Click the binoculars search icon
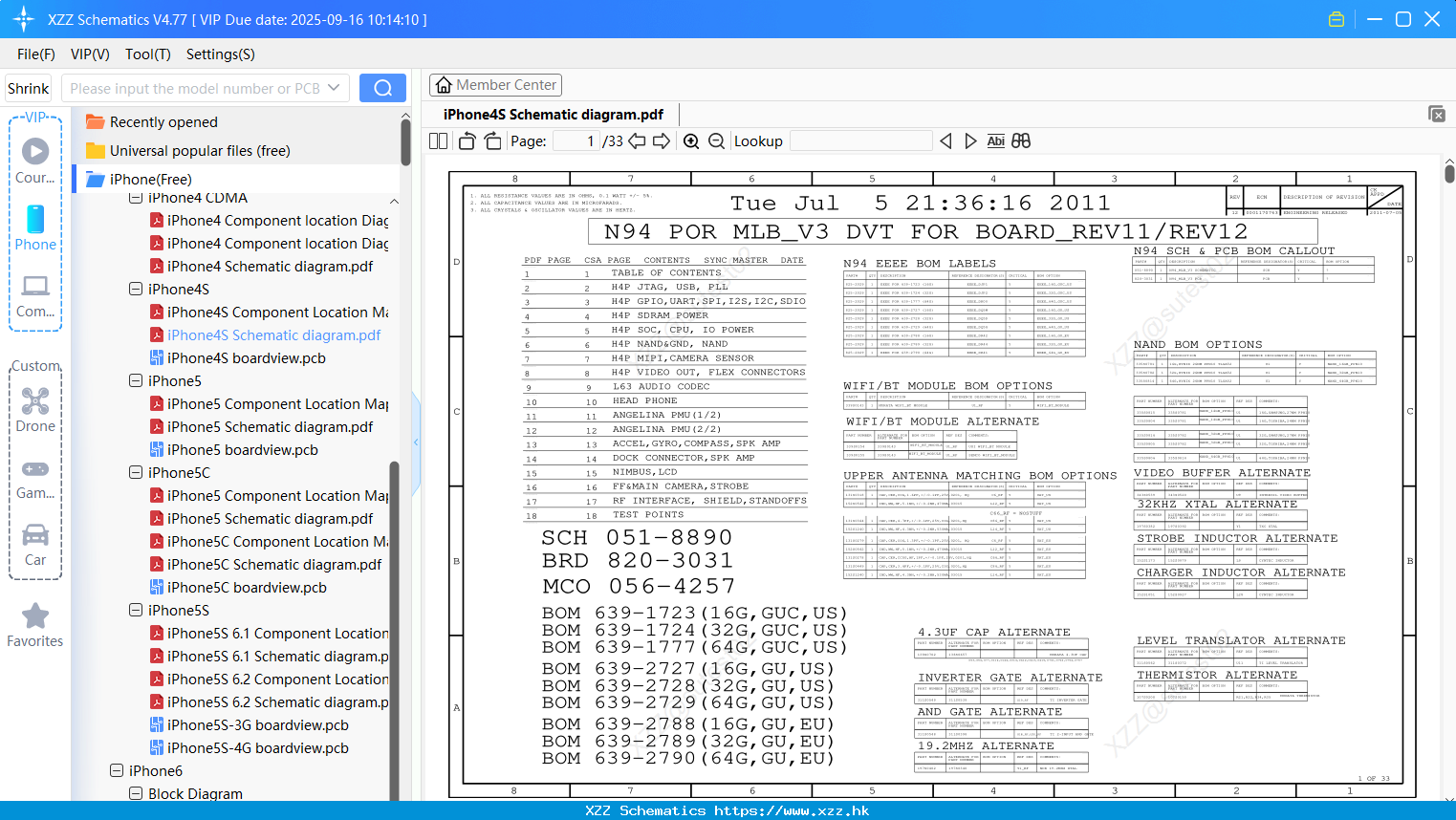1456x820 pixels. coord(1021,141)
